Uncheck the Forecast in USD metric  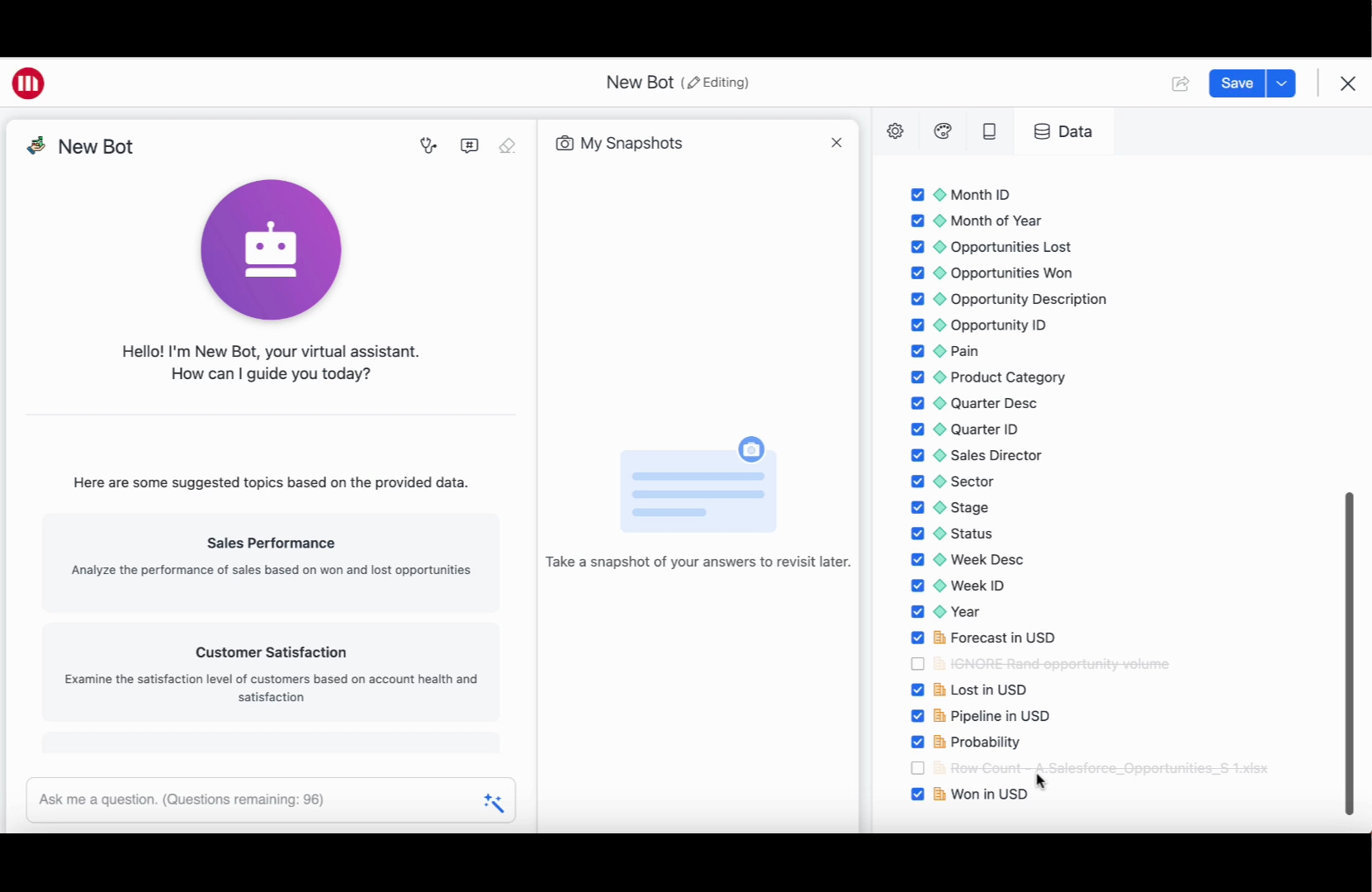[917, 638]
